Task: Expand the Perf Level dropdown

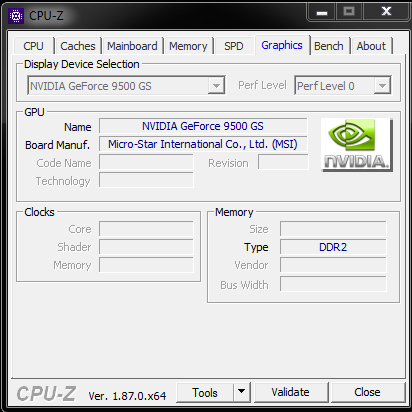Action: 382,86
